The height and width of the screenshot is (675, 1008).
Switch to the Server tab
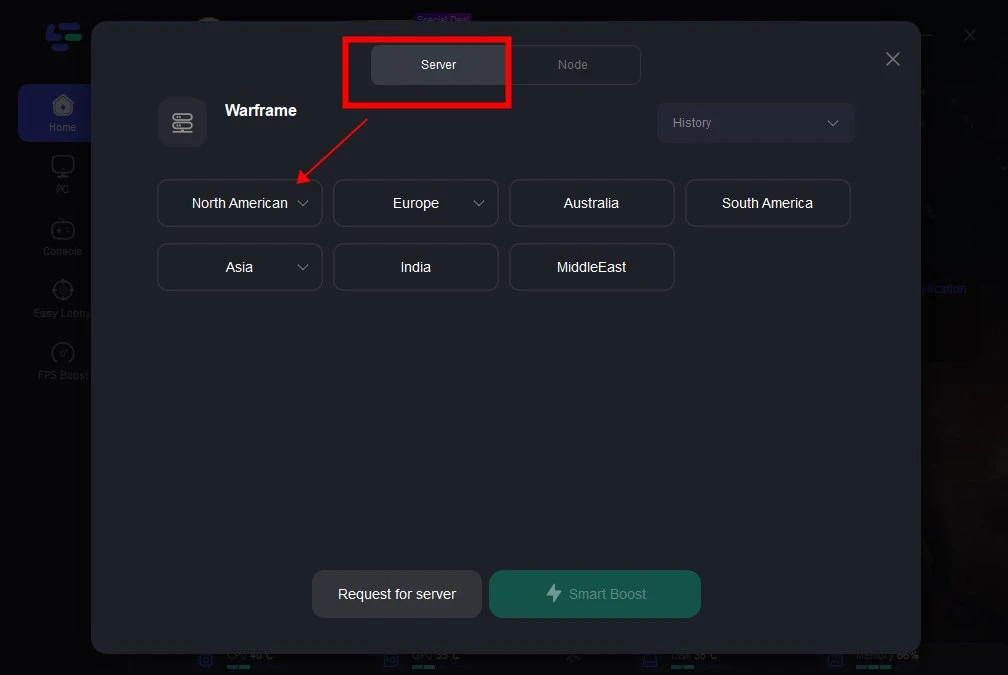[x=438, y=65]
